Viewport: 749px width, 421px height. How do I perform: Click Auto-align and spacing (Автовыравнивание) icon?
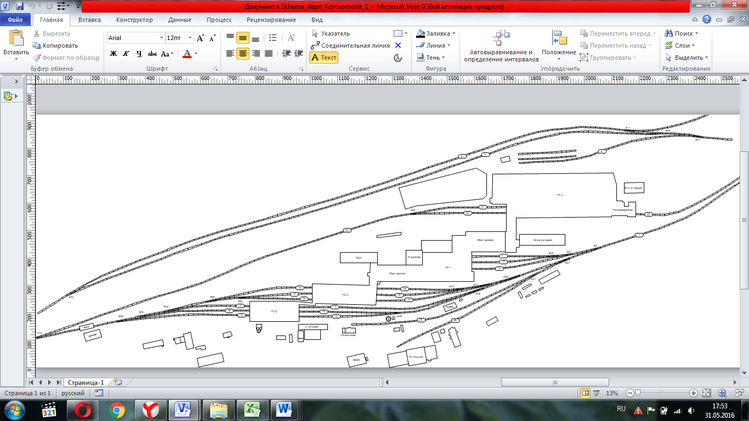click(x=503, y=40)
